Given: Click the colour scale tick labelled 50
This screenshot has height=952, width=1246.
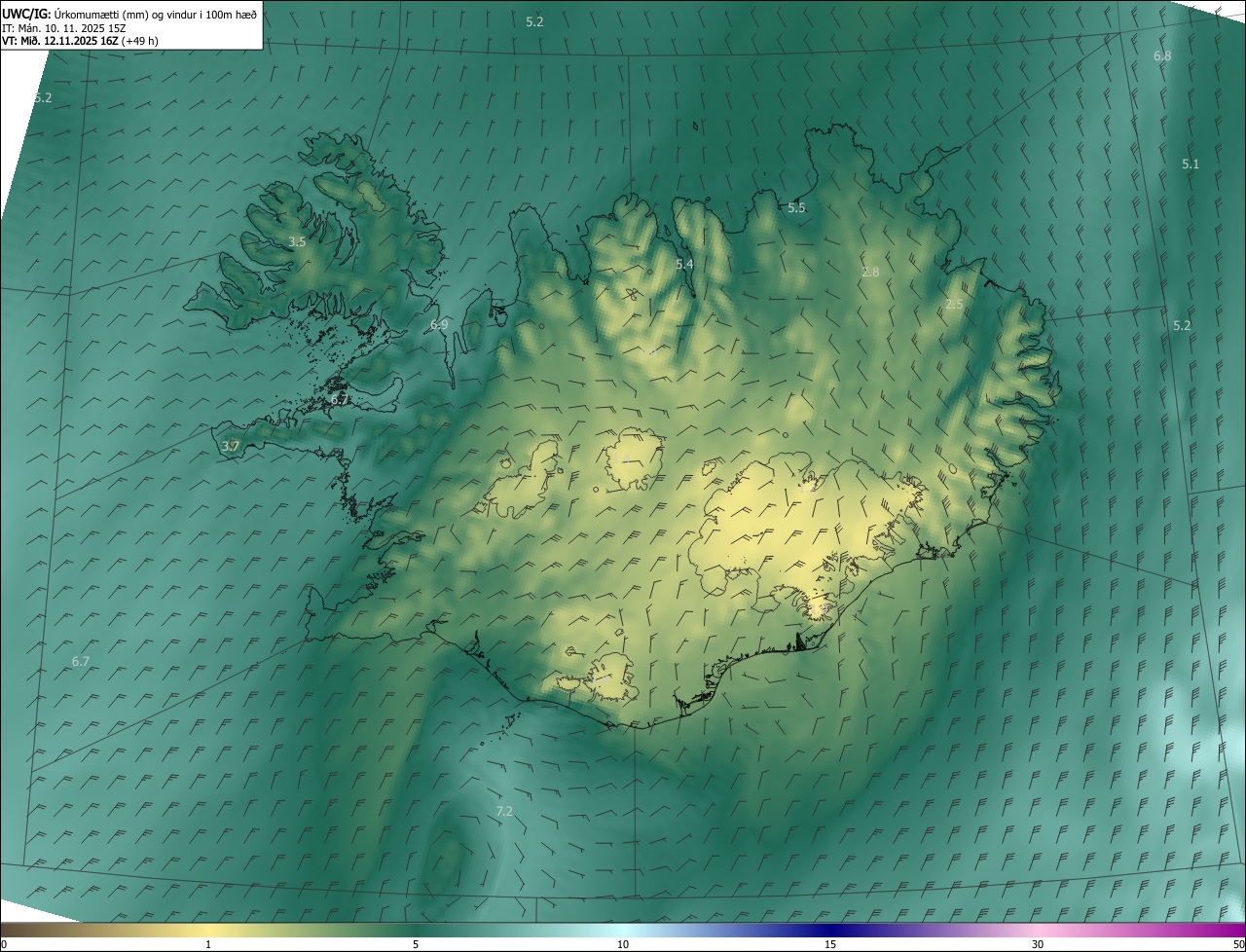Looking at the screenshot, I should pos(1238,944).
